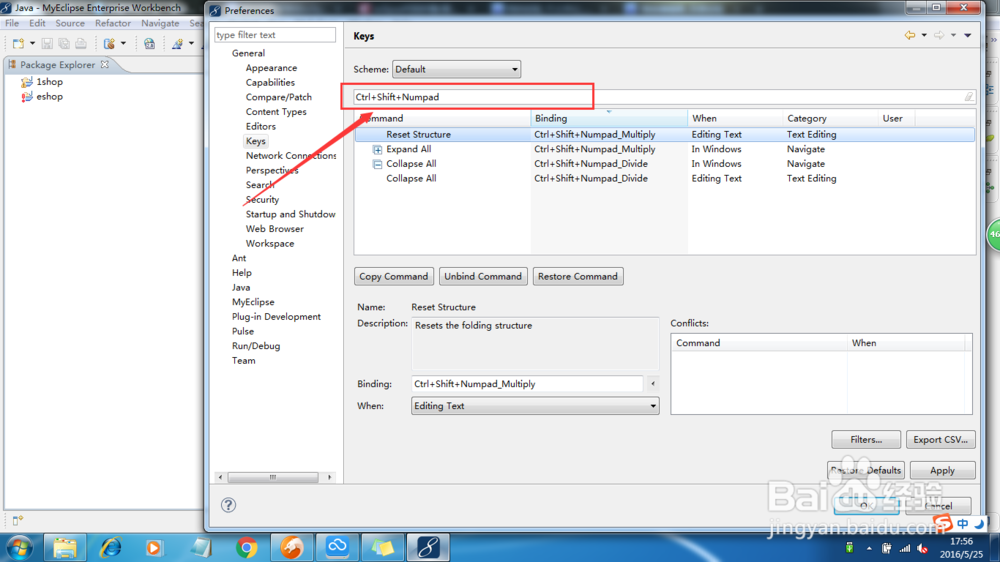
Task: Click the new class wizard icon
Action: point(177,43)
